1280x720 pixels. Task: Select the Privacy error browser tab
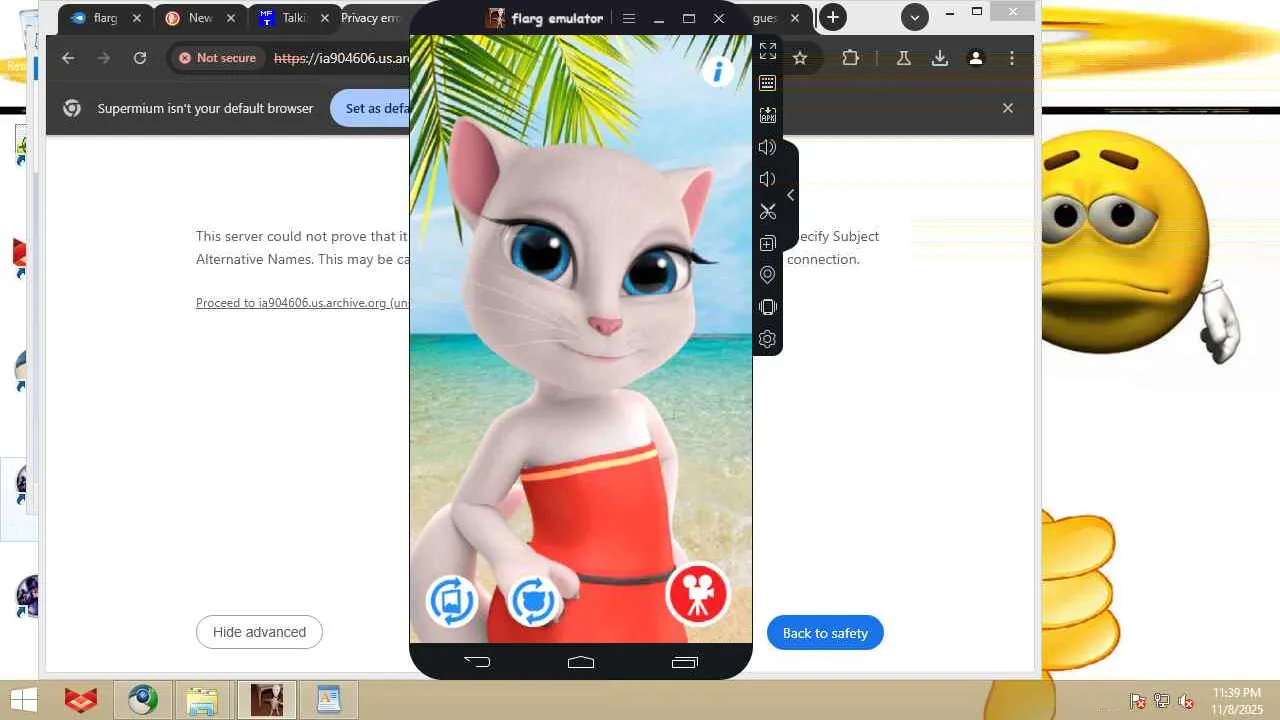(x=370, y=18)
